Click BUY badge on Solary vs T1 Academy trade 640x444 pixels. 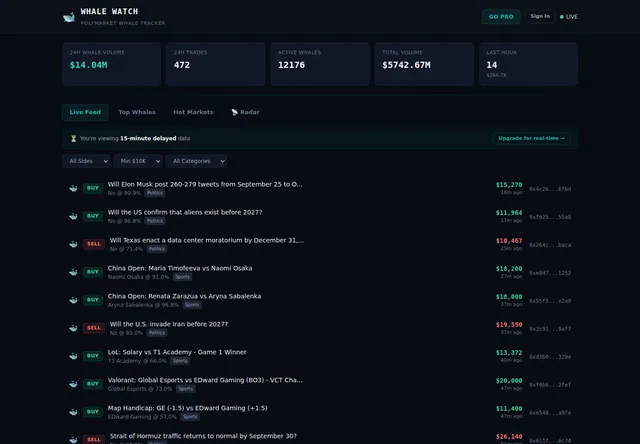(x=93, y=356)
